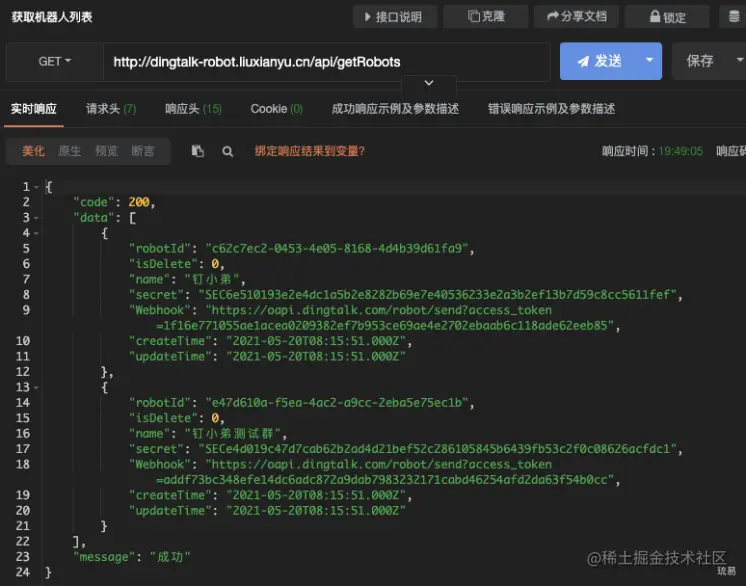The image size is (746, 586).
Task: Click the request URL input field
Action: [326, 62]
